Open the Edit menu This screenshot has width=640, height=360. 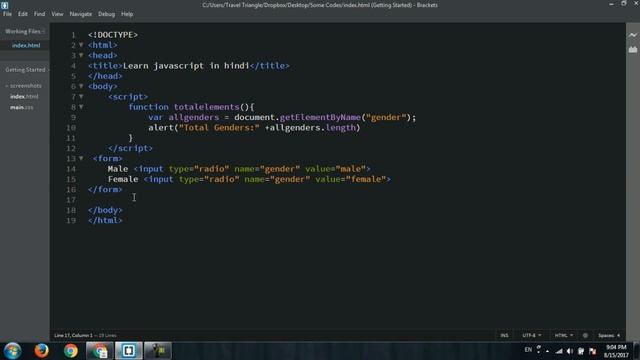(x=22, y=14)
